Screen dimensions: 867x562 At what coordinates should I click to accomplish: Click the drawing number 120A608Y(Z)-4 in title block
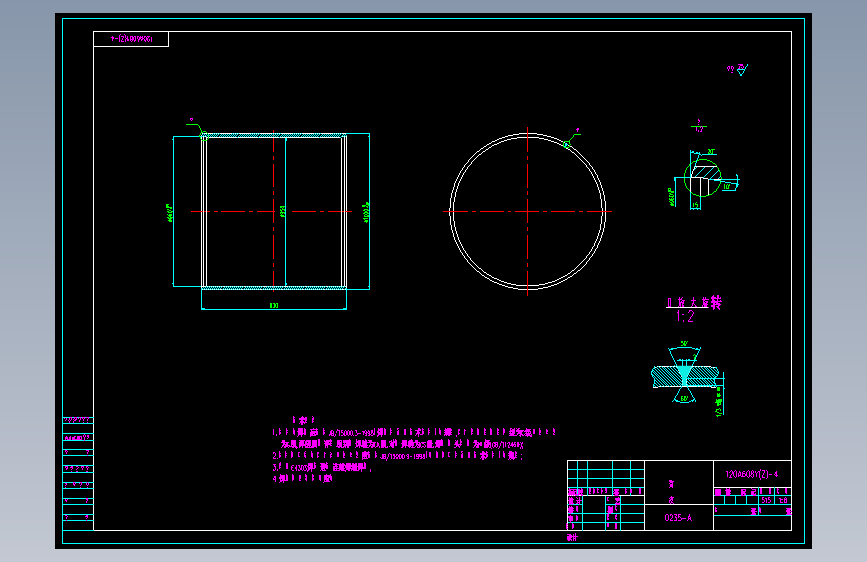coord(751,474)
